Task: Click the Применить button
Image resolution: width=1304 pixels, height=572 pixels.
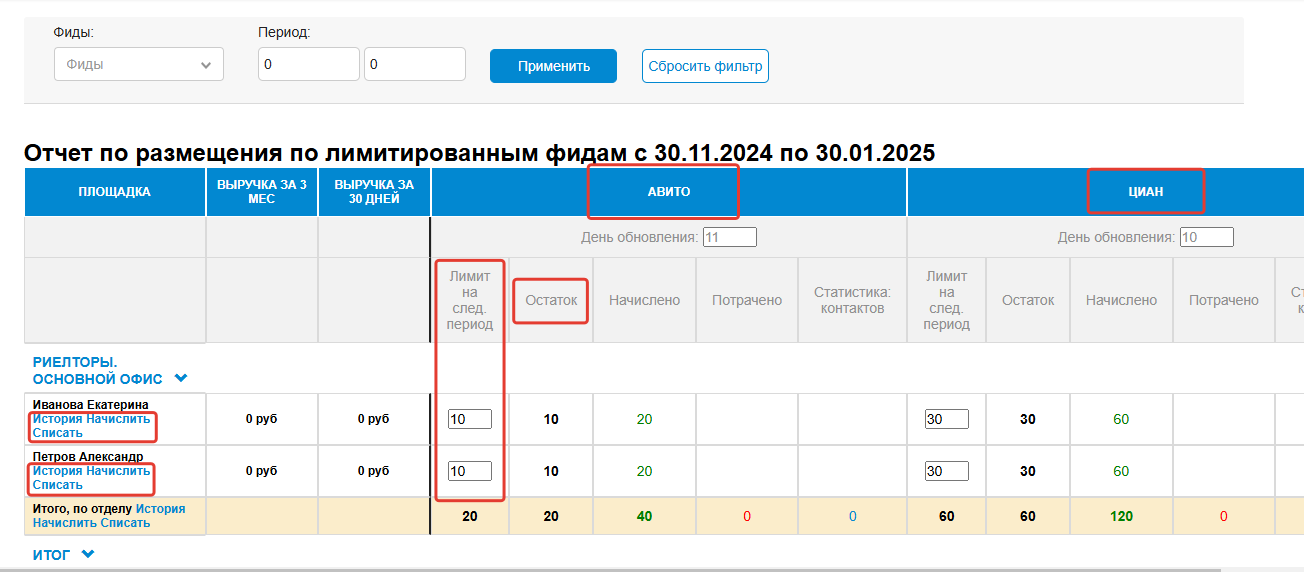Action: (553, 66)
